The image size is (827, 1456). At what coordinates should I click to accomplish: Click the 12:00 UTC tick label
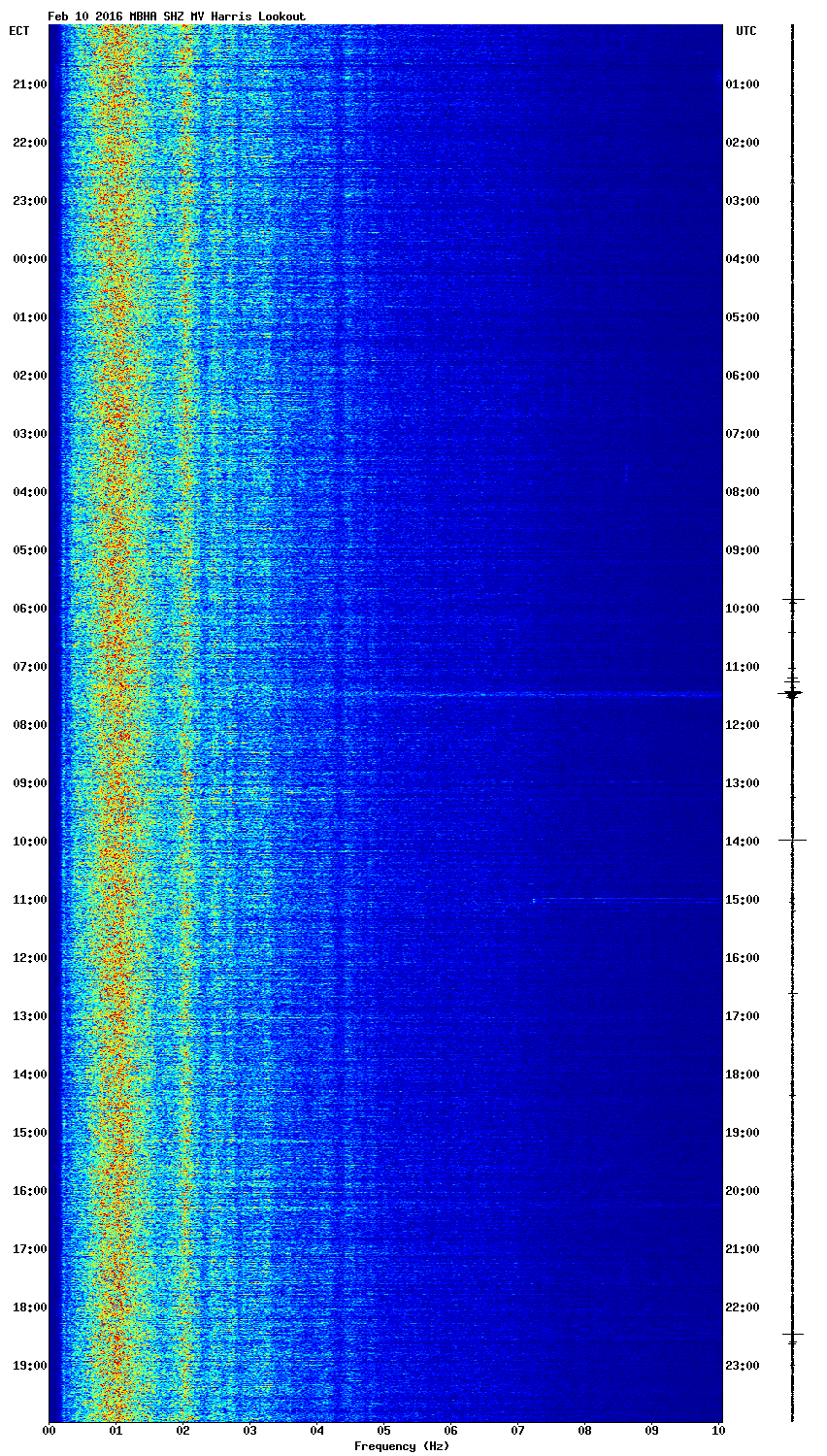pos(743,725)
